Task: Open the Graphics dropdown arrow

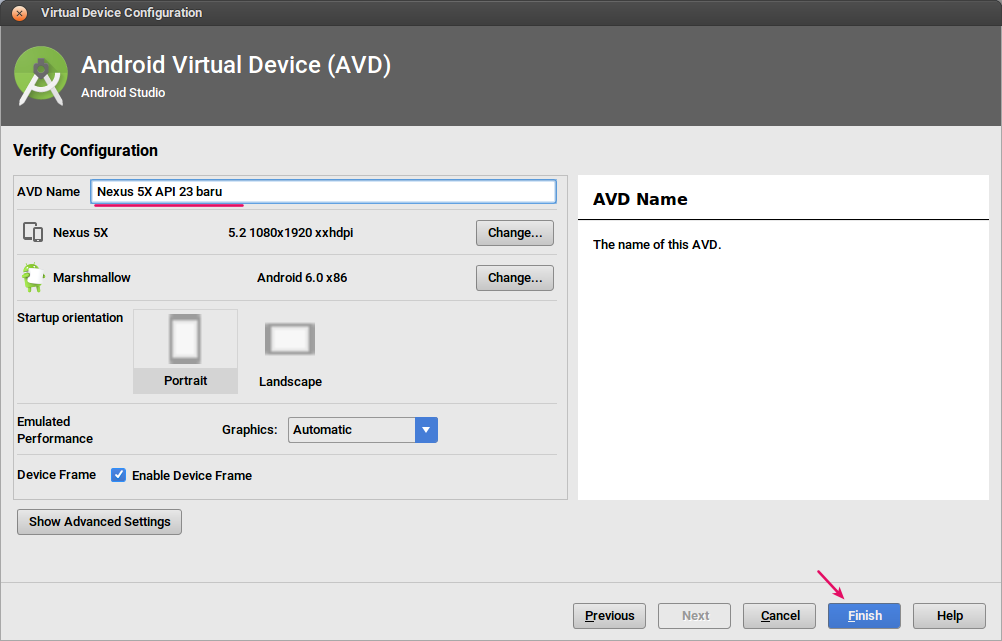Action: pos(427,430)
